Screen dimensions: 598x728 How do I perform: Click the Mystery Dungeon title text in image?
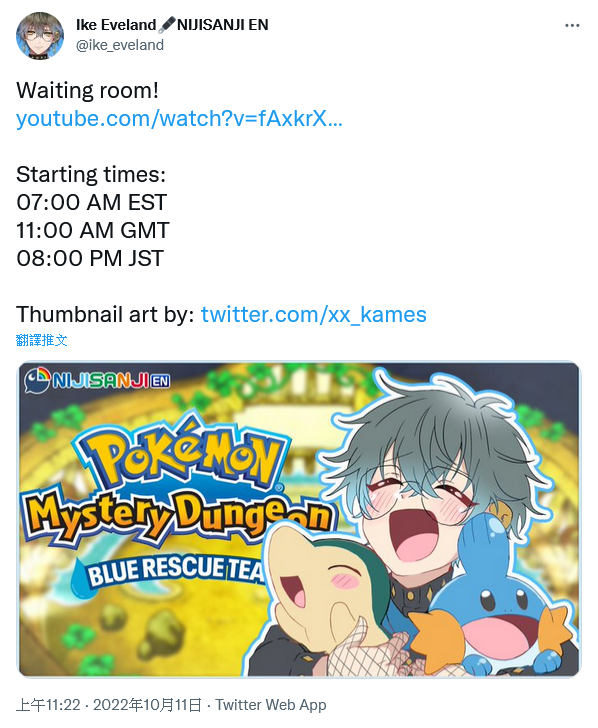point(179,514)
